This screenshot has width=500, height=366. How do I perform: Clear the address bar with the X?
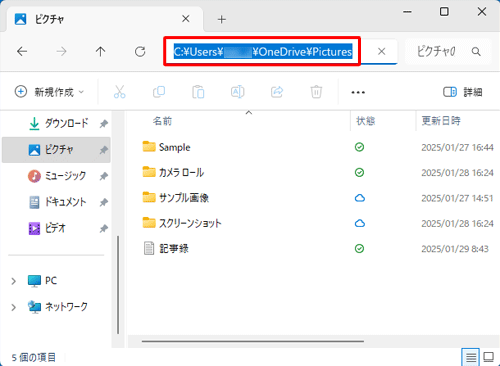click(381, 51)
